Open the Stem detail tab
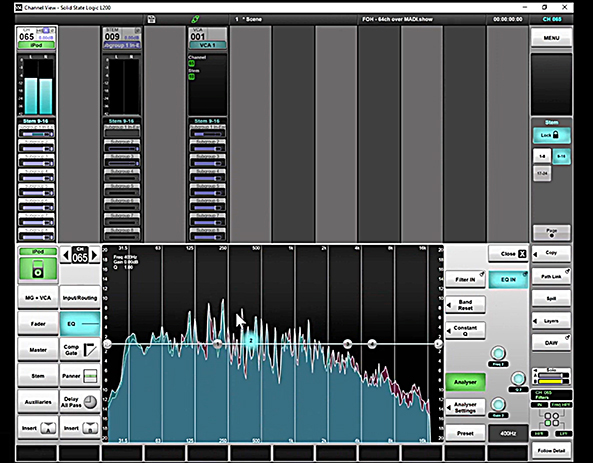This screenshot has width=593, height=463. (x=38, y=376)
